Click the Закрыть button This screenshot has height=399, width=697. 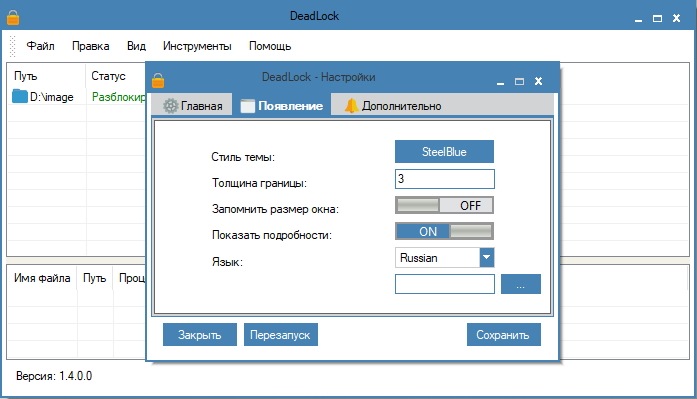point(200,335)
